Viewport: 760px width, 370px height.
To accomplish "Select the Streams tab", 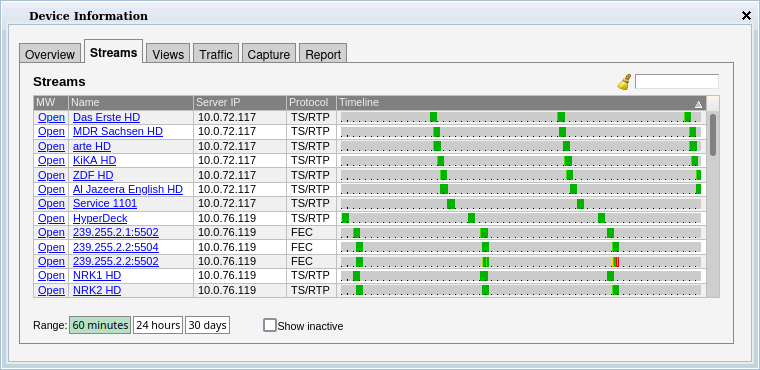I will tap(113, 52).
